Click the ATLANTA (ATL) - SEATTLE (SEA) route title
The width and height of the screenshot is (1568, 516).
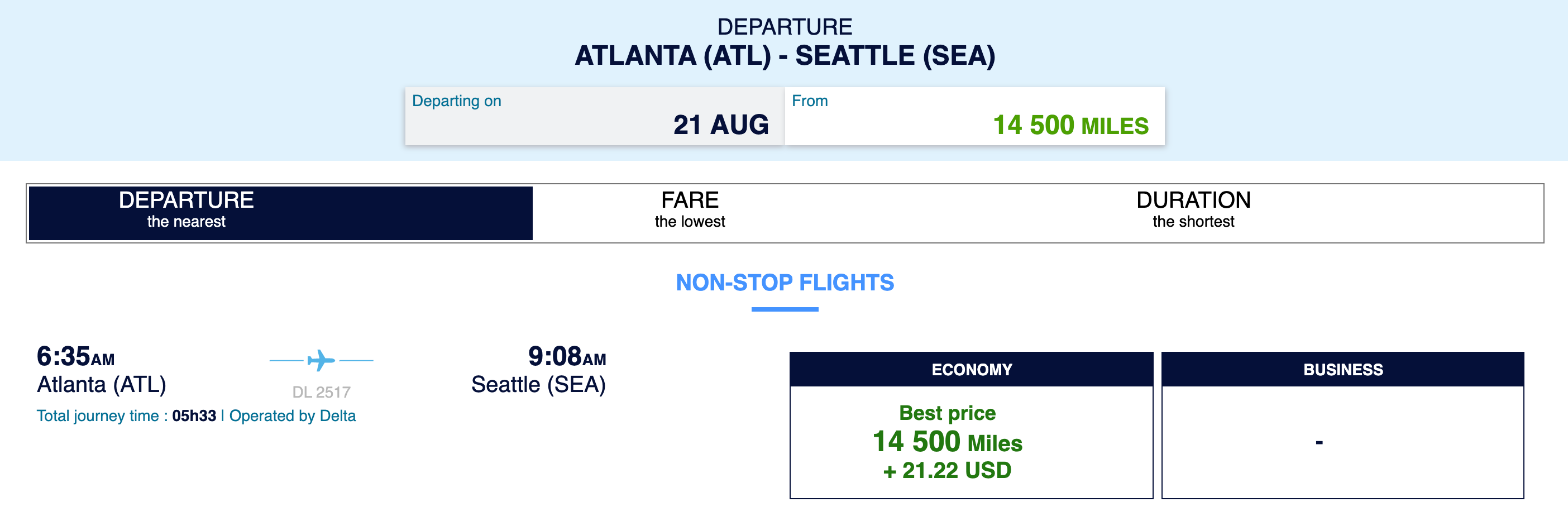point(784,56)
